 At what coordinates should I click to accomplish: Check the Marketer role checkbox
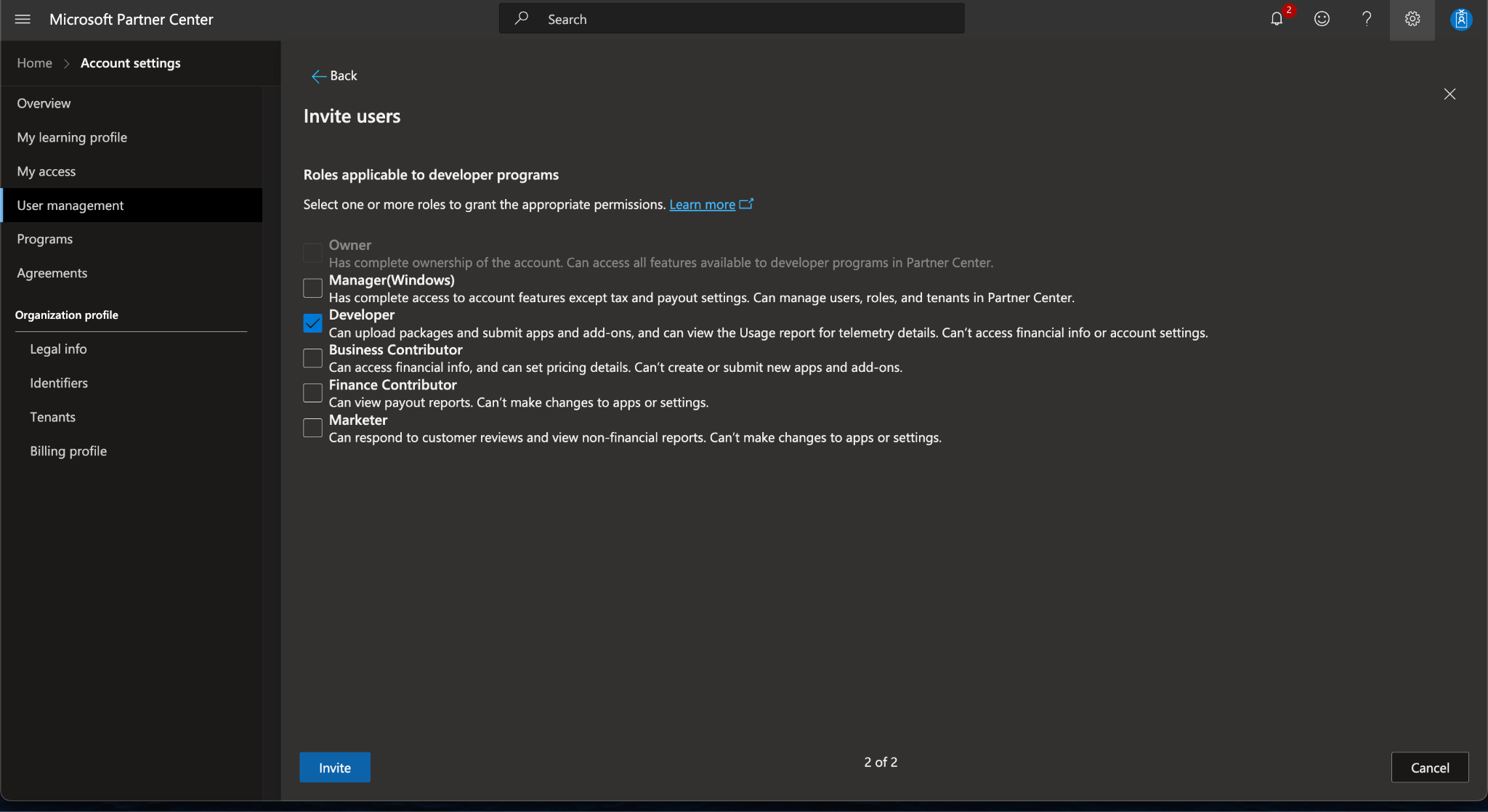click(x=312, y=428)
